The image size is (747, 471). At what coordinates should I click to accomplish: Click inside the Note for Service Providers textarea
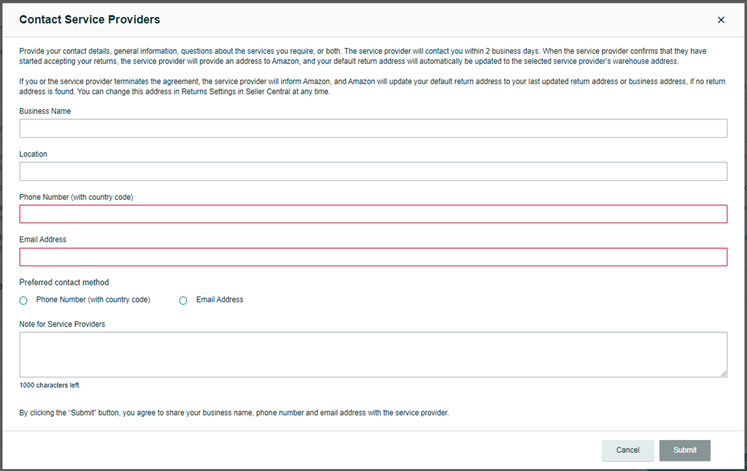(373, 355)
